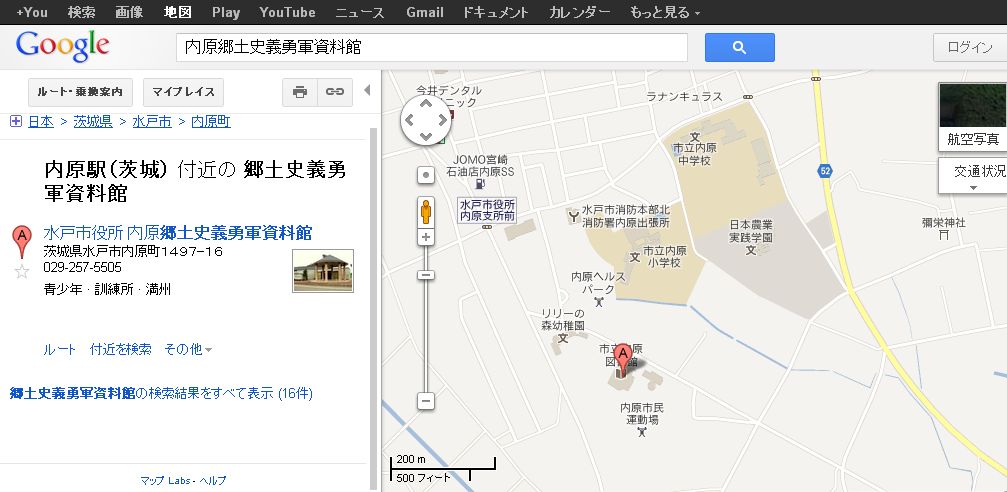The width and height of the screenshot is (1007, 492).
Task: Expand the その他 dropdown
Action: (188, 349)
